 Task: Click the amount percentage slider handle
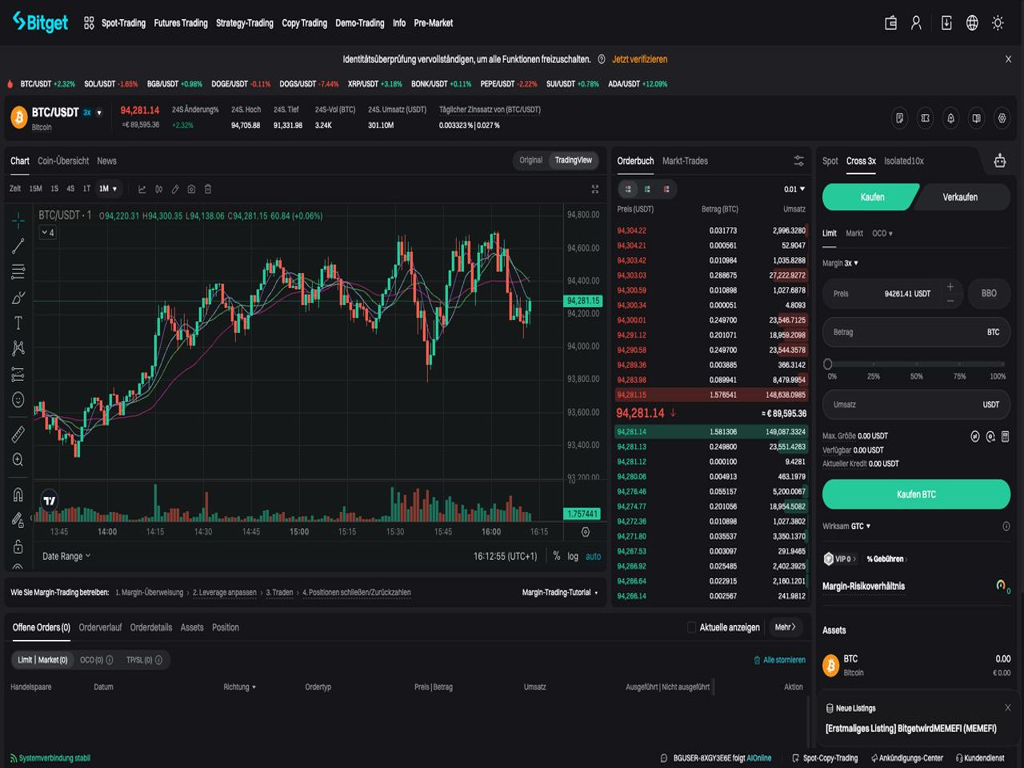(827, 365)
